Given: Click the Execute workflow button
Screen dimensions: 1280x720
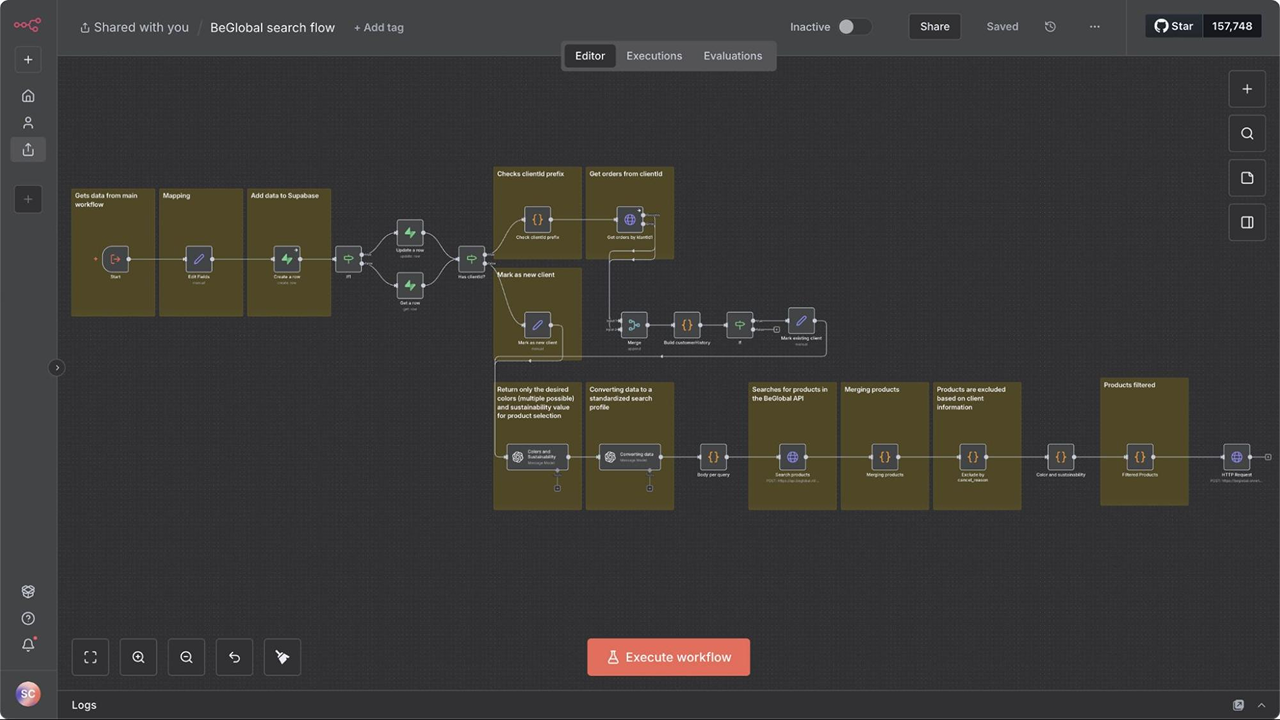Looking at the screenshot, I should (x=668, y=657).
